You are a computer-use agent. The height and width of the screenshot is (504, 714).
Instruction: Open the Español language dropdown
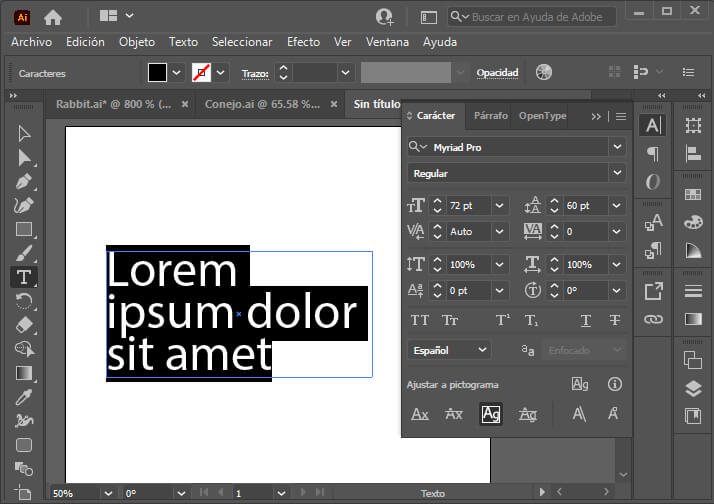click(449, 350)
